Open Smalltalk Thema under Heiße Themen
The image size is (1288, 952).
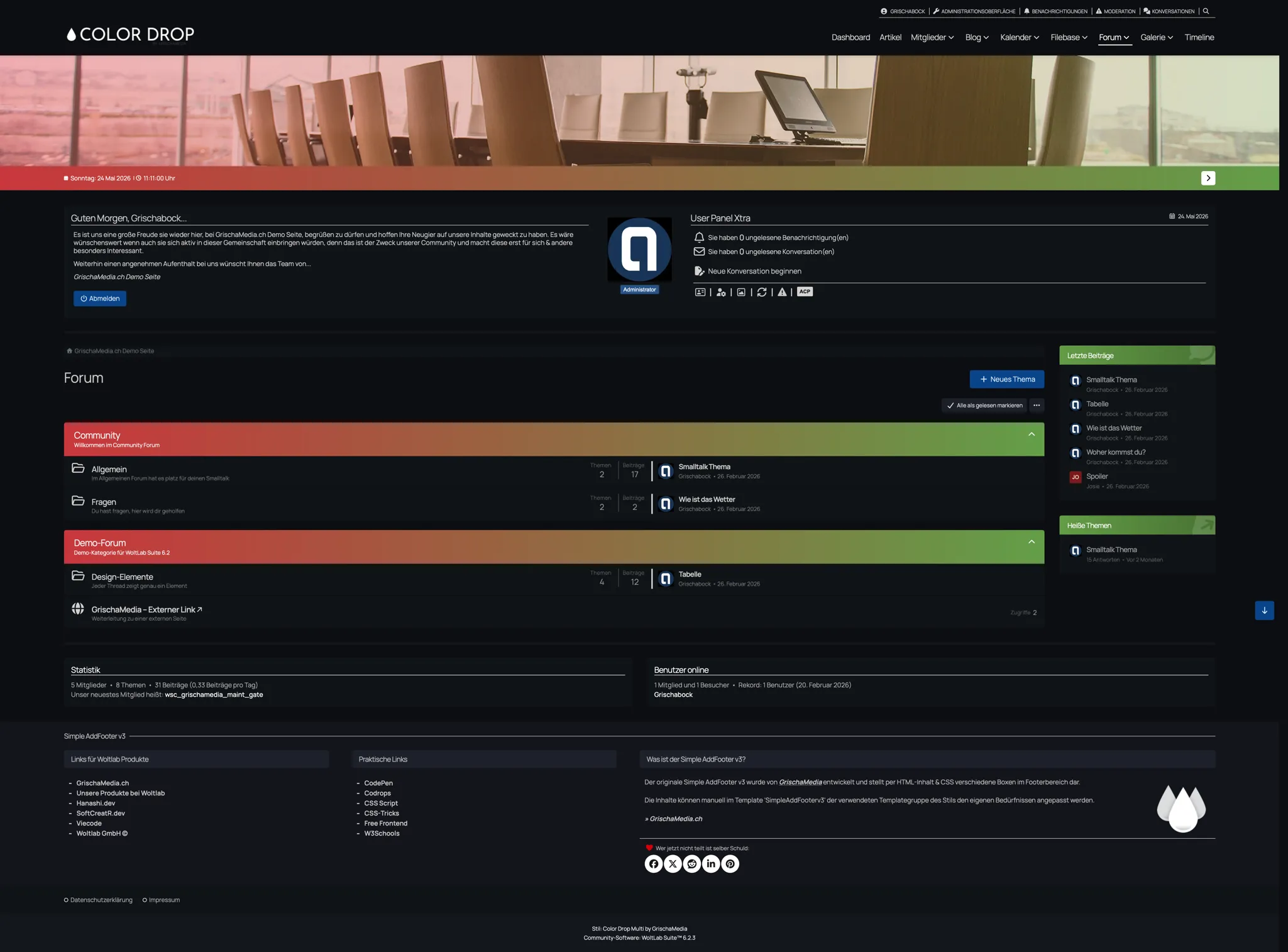1111,550
